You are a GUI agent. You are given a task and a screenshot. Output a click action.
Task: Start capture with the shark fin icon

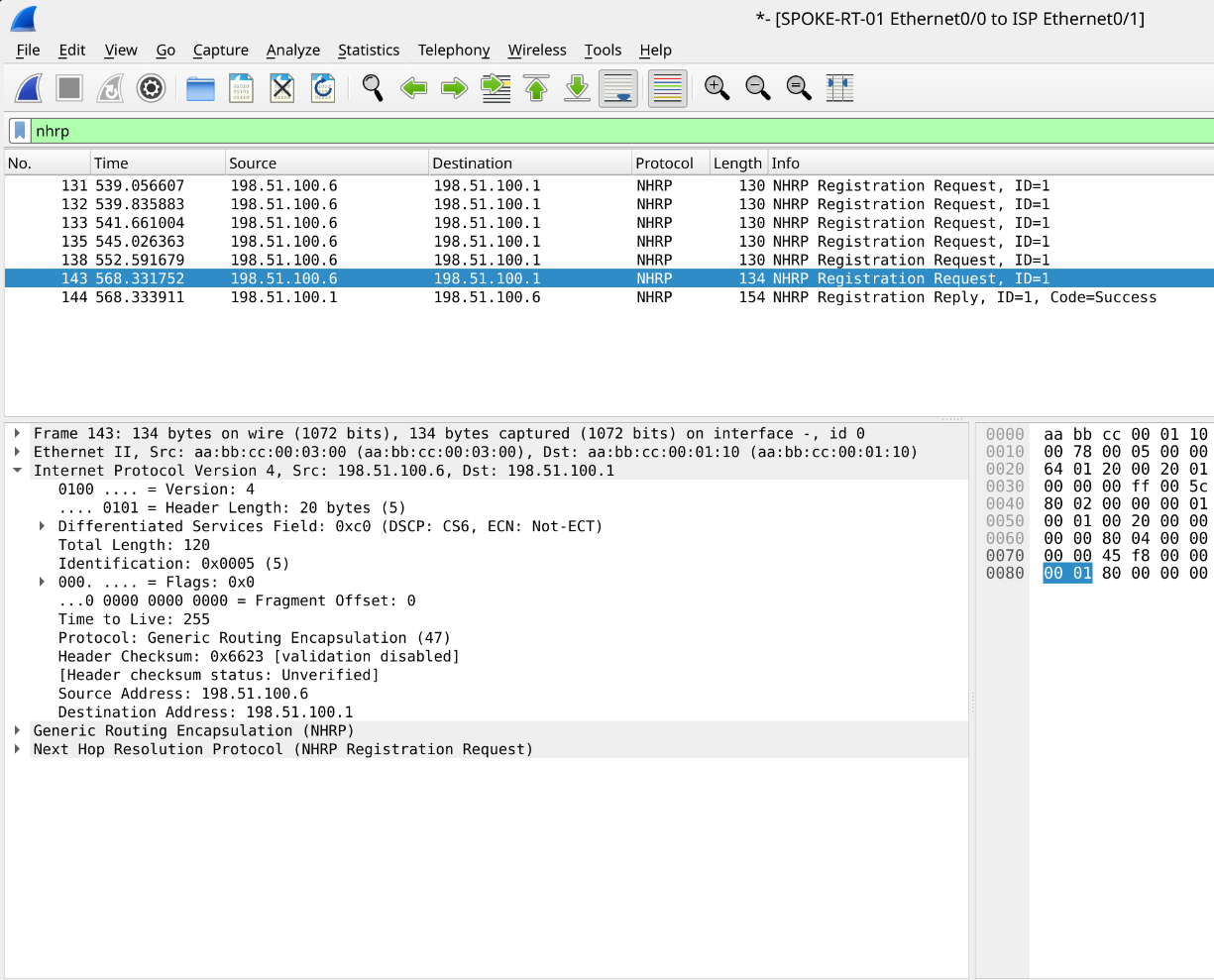[29, 88]
